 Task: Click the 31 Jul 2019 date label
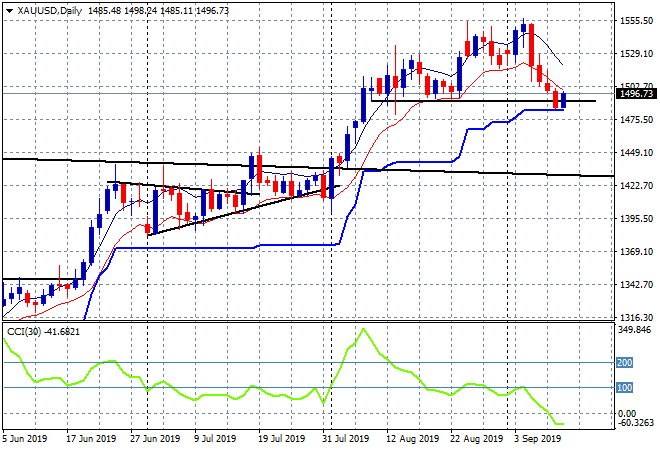coord(345,439)
